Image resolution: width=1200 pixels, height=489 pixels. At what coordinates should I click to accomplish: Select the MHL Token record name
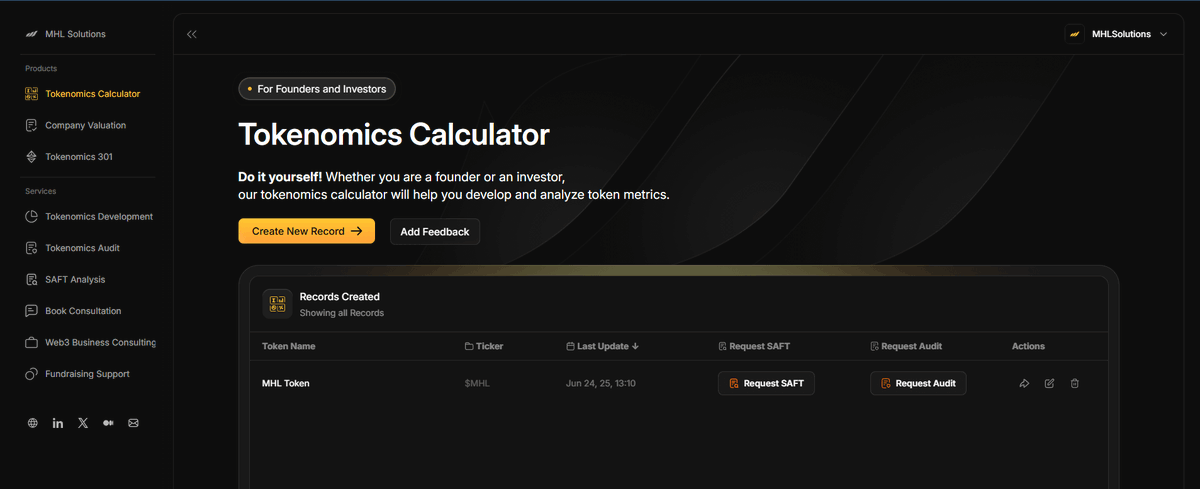click(x=286, y=383)
